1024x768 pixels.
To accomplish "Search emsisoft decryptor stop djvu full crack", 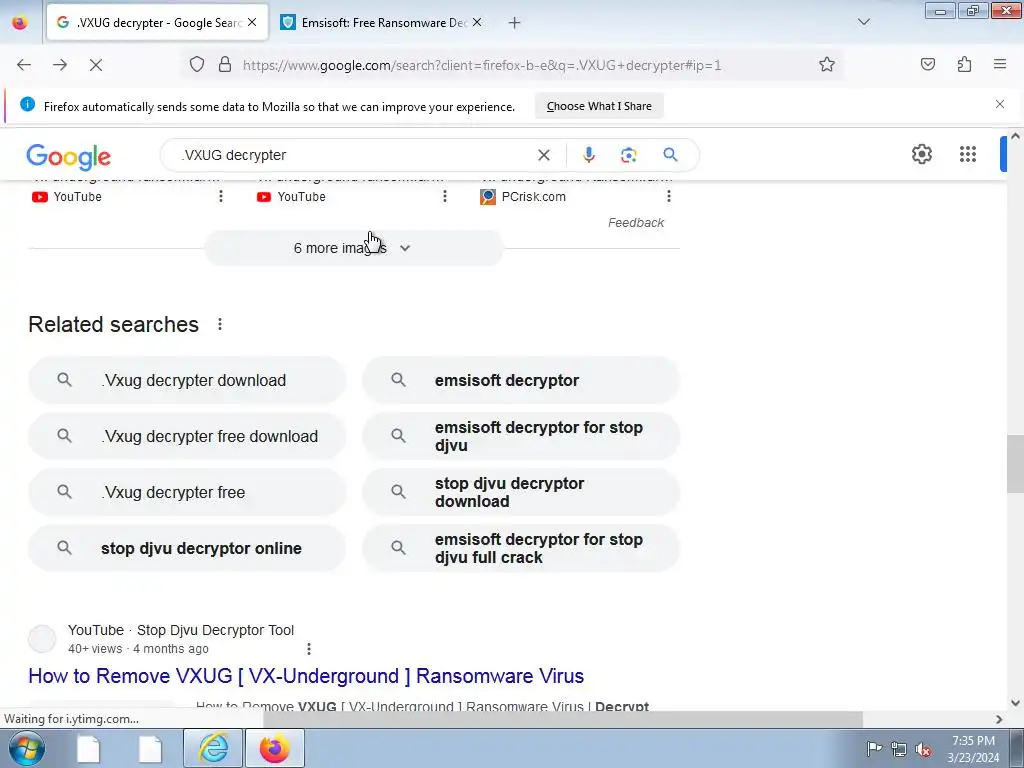I will [x=521, y=549].
